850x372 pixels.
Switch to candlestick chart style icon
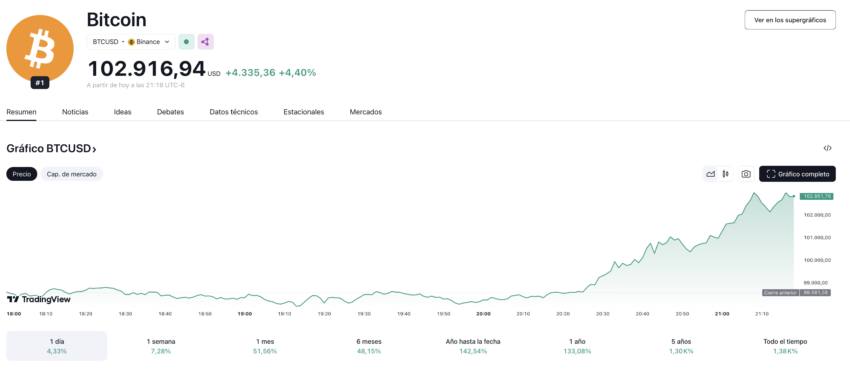(726, 174)
